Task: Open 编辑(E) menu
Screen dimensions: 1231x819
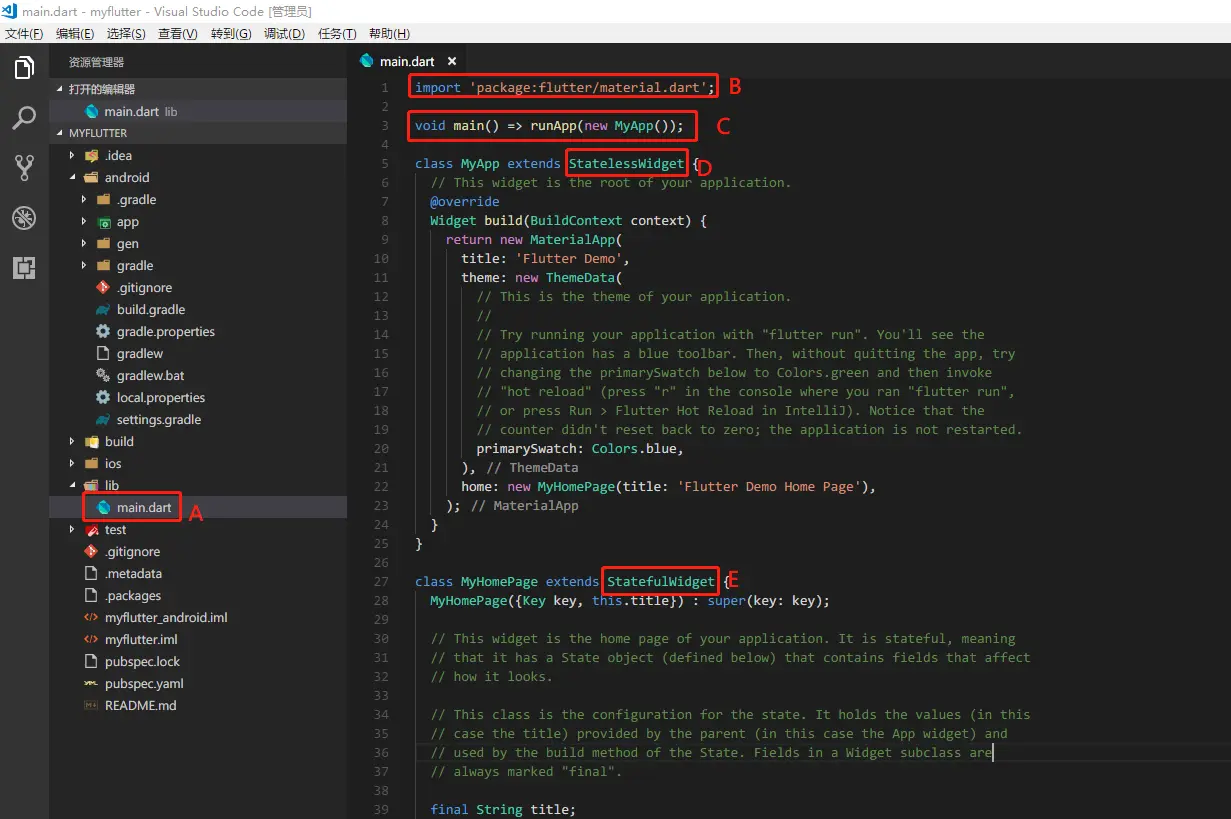Action: point(75,33)
